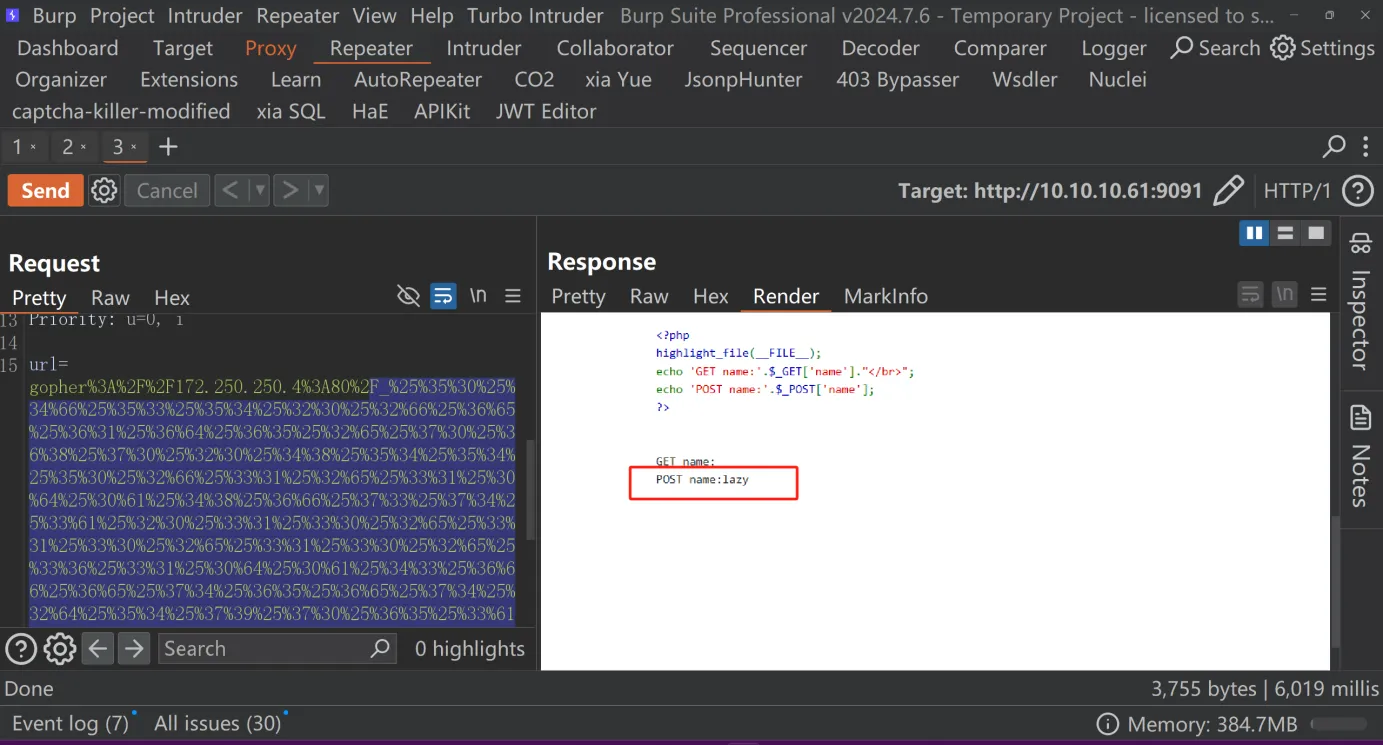Viewport: 1383px width, 745px height.
Task: Switch to the Proxy tab
Action: [x=271, y=48]
